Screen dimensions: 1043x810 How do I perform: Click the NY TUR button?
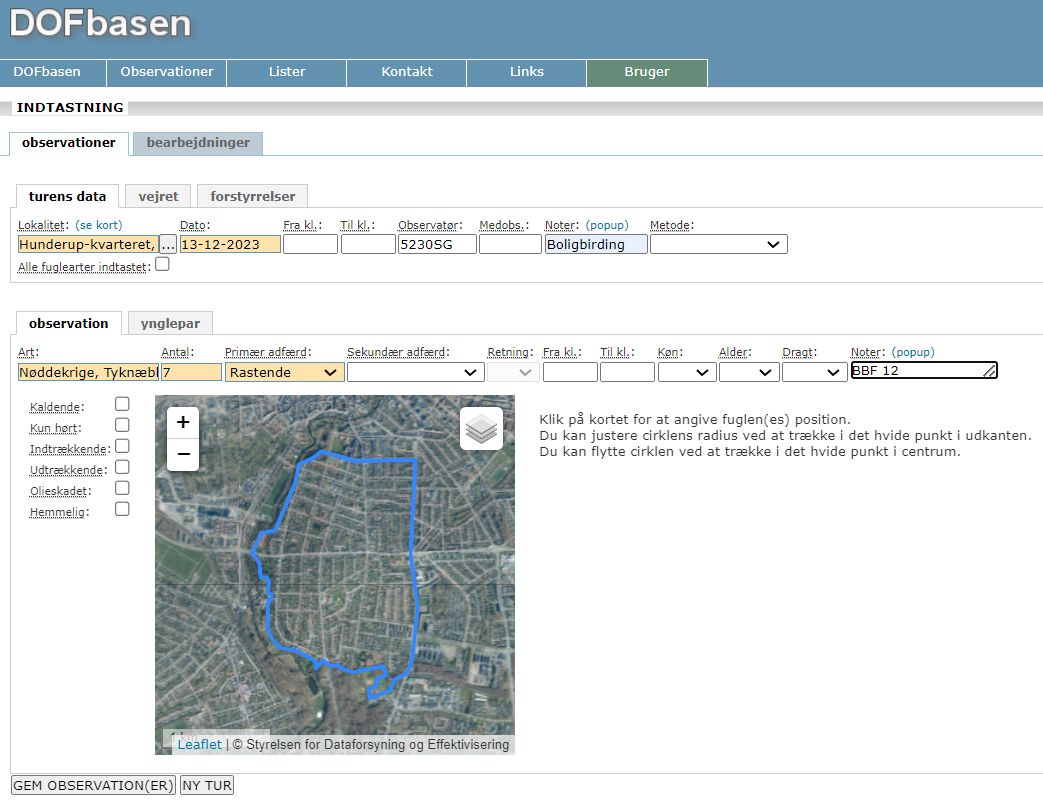tap(207, 785)
